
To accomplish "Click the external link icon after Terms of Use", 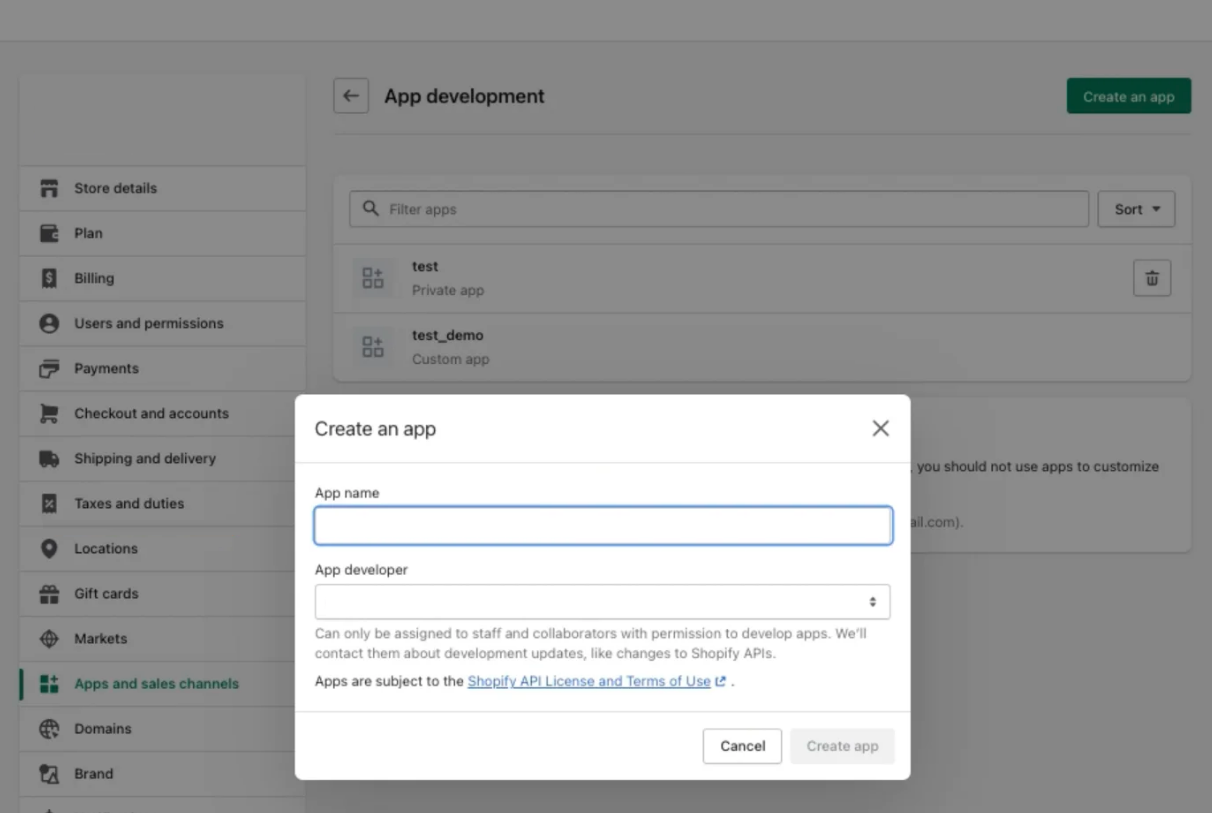I will [x=720, y=682].
